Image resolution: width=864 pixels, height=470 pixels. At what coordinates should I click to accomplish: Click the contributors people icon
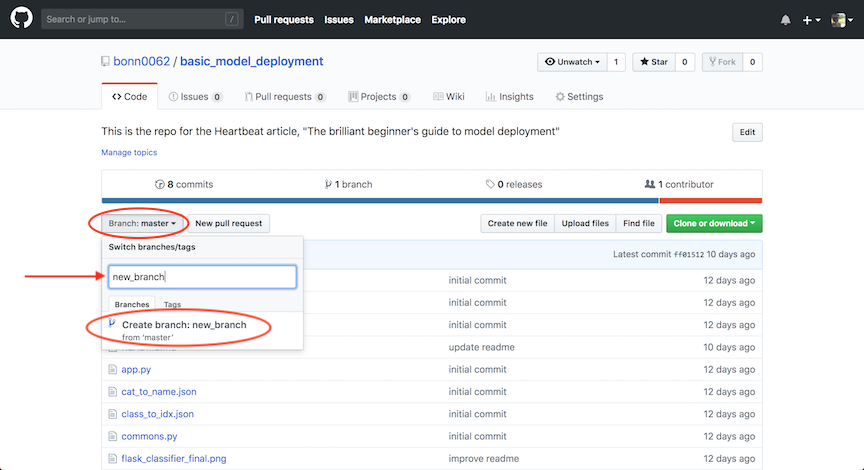click(x=650, y=185)
